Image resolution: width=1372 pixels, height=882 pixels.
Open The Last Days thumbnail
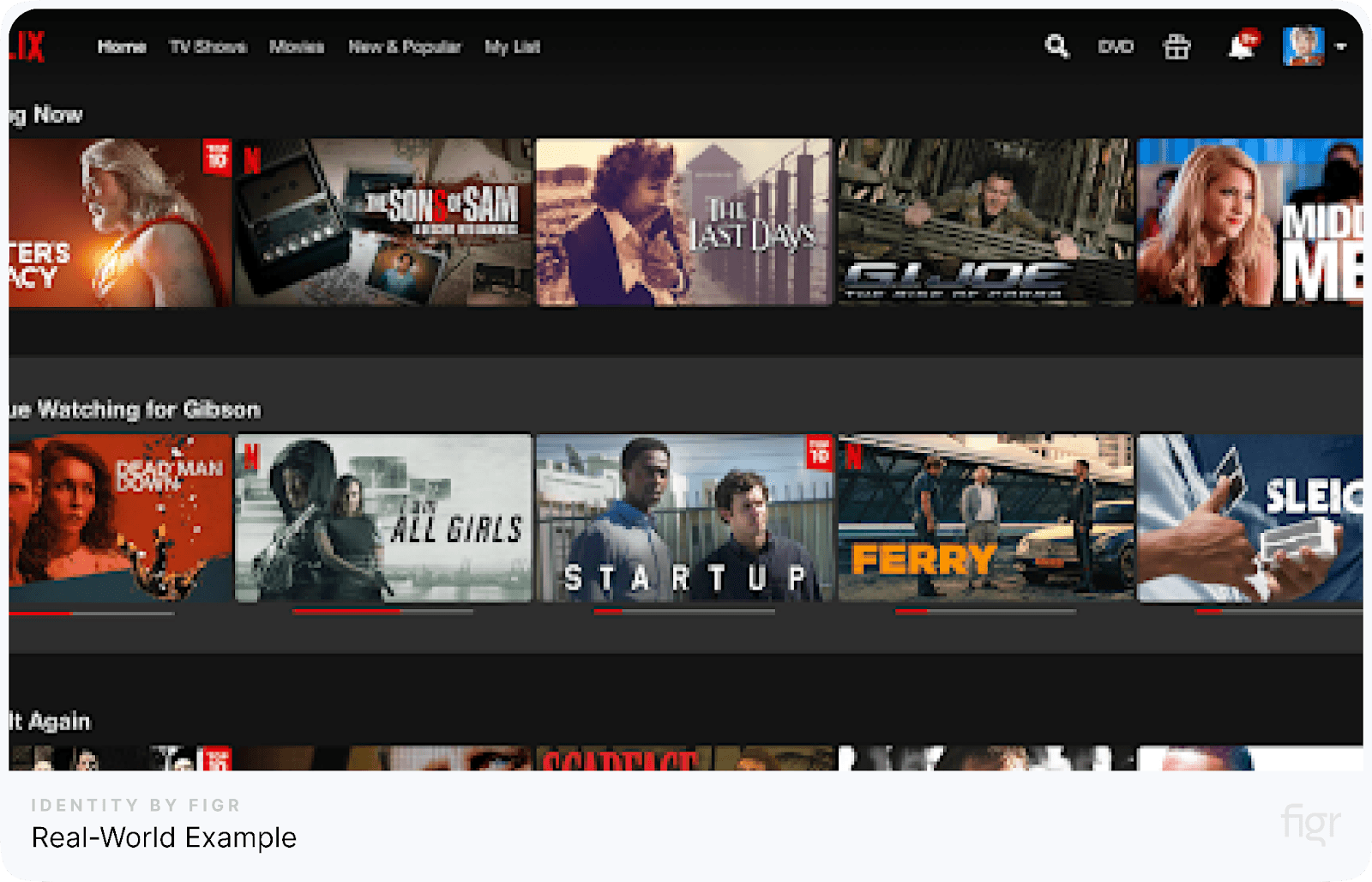pos(684,222)
